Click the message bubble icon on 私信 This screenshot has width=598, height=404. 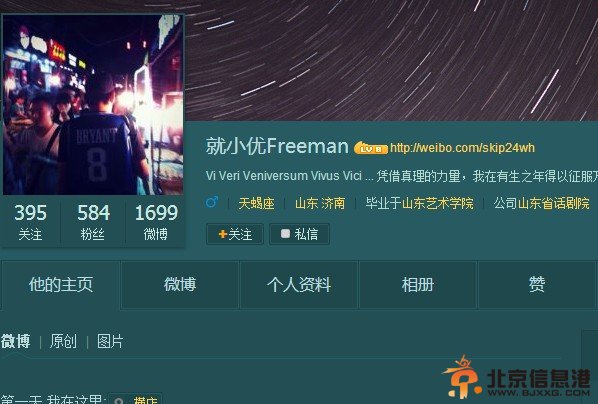pos(285,233)
